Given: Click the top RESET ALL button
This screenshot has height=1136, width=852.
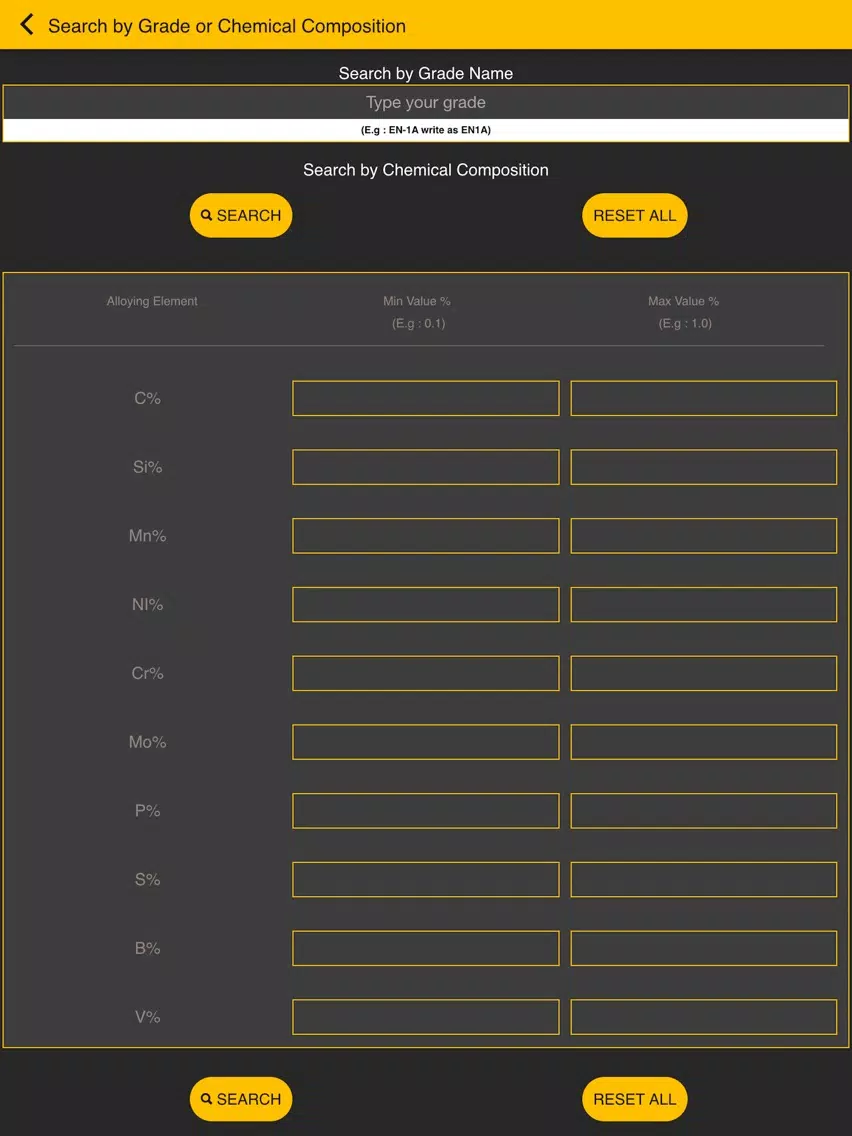Looking at the screenshot, I should coord(635,215).
